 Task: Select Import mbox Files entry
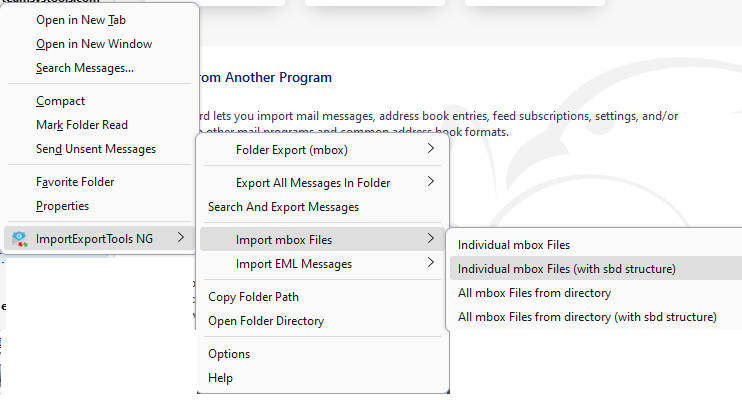[x=284, y=240]
